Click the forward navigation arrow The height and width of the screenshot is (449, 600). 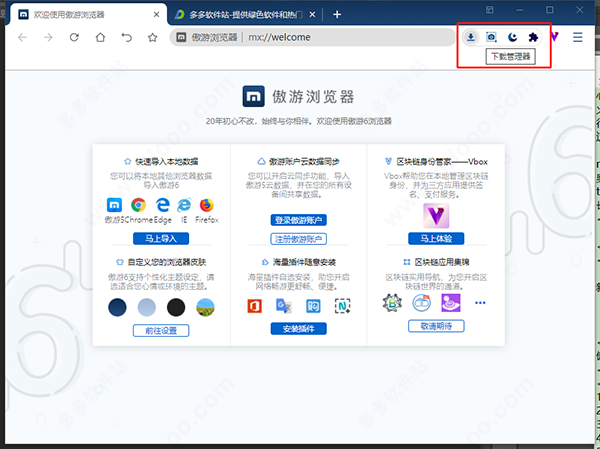pyautogui.click(x=48, y=37)
